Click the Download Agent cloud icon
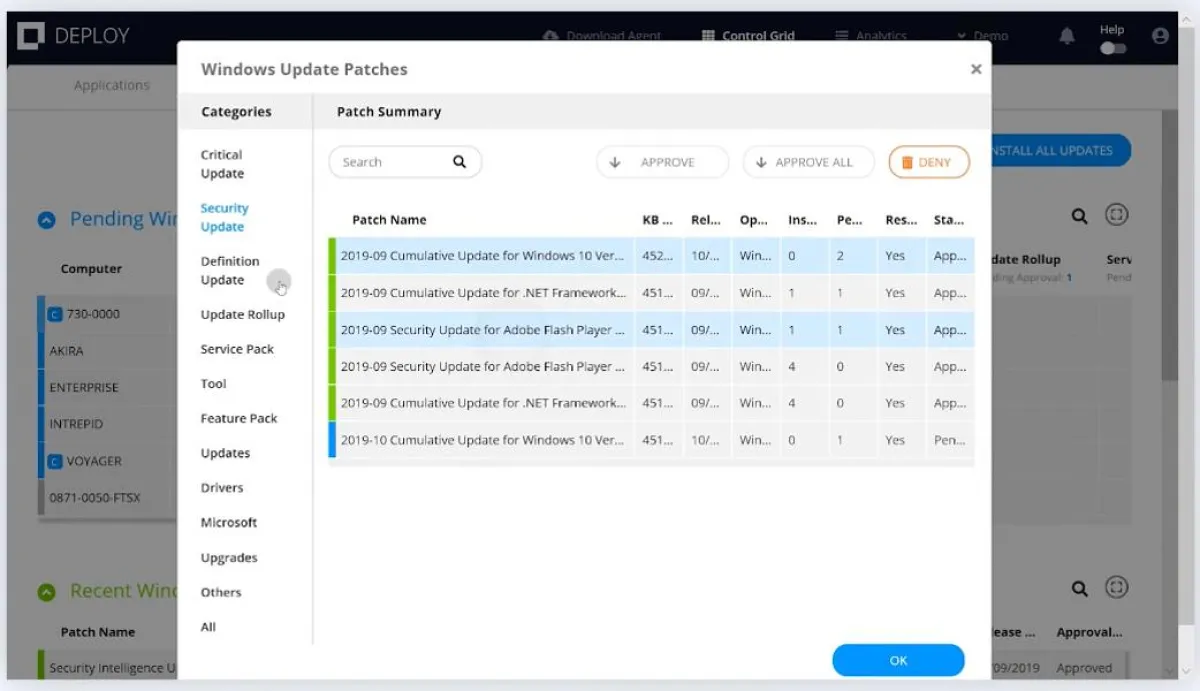The width and height of the screenshot is (1200, 691). [x=549, y=35]
